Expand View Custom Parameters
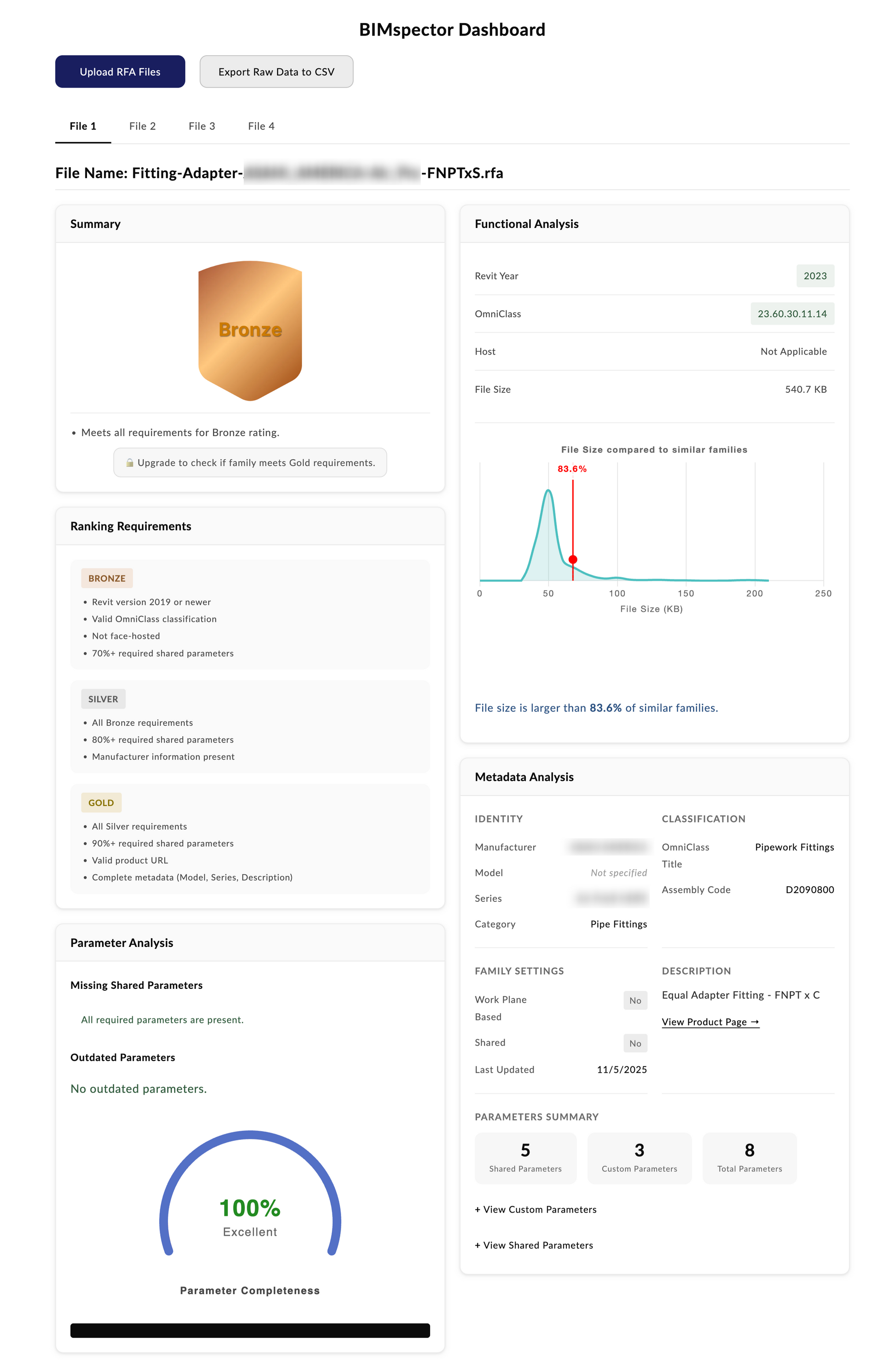This screenshot has height=1361, width=896. coord(535,1209)
